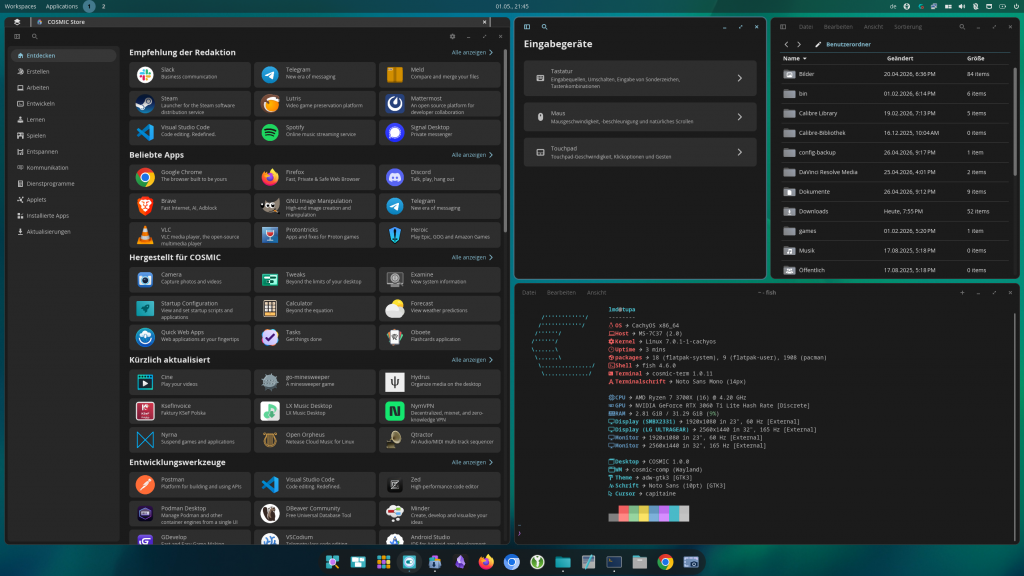Select the Downloads folder row
This screenshot has height=576, width=1024.
pyautogui.click(x=895, y=211)
